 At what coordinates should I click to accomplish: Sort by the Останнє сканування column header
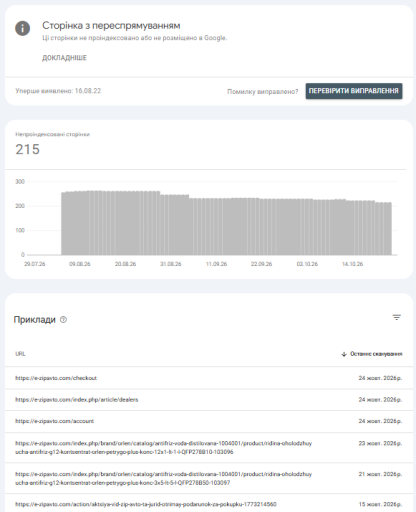[x=376, y=354]
